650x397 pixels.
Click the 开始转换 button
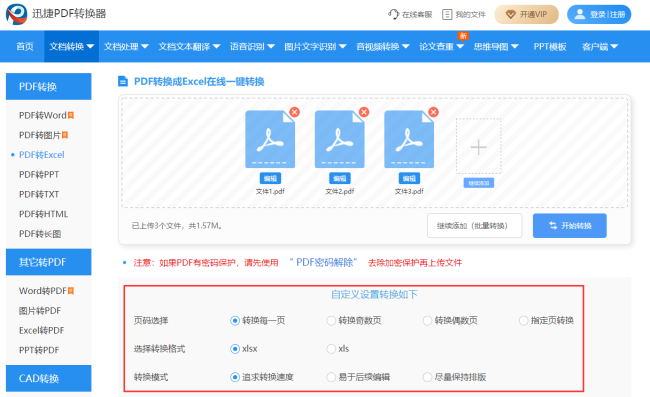[570, 226]
